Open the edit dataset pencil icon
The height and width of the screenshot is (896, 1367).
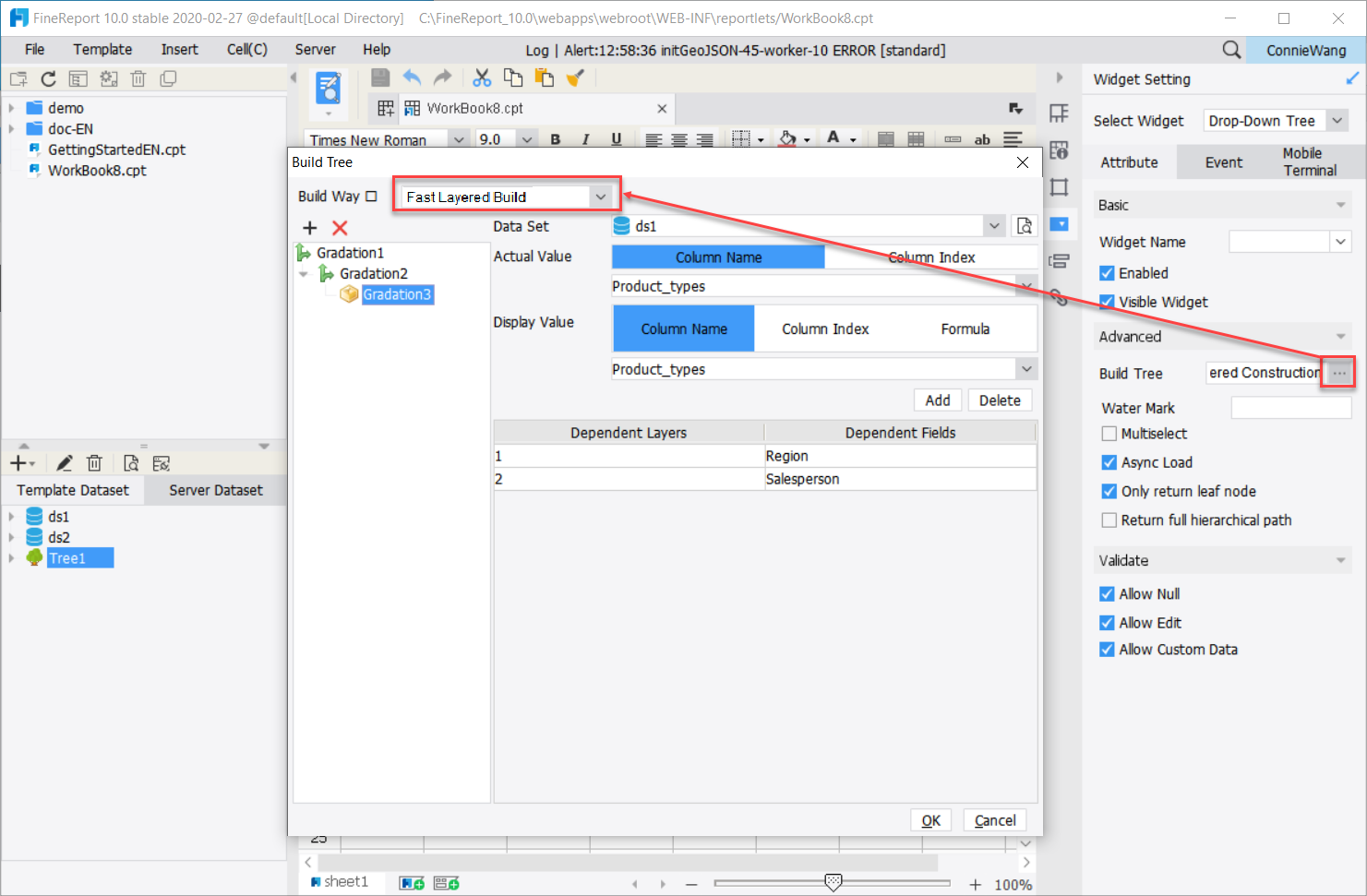point(64,462)
